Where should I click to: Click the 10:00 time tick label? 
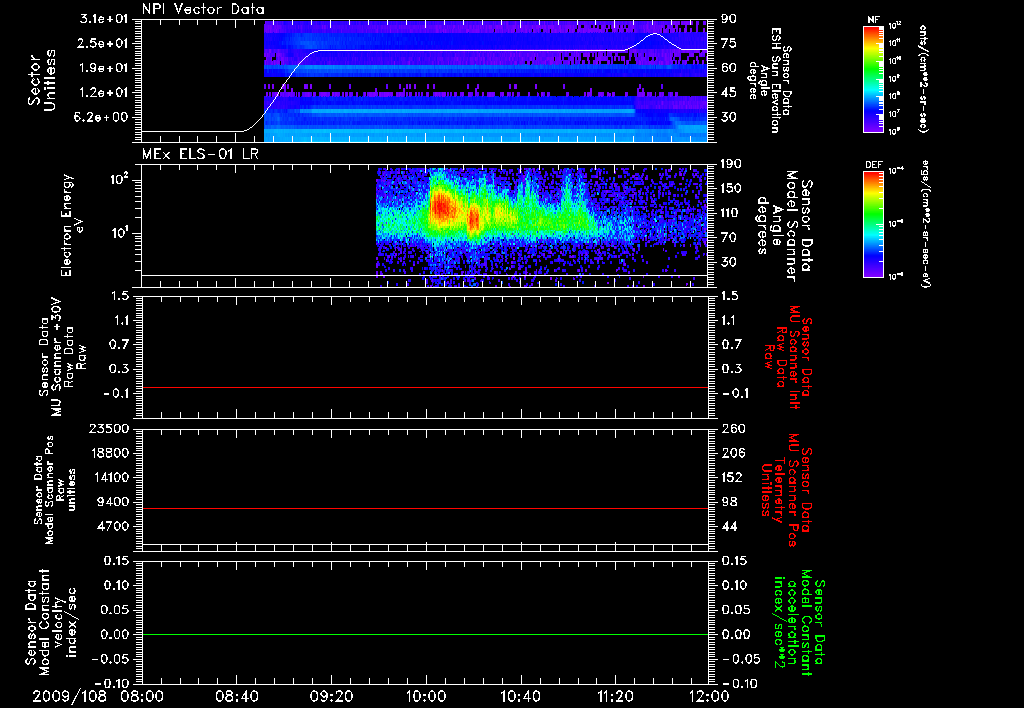426,696
